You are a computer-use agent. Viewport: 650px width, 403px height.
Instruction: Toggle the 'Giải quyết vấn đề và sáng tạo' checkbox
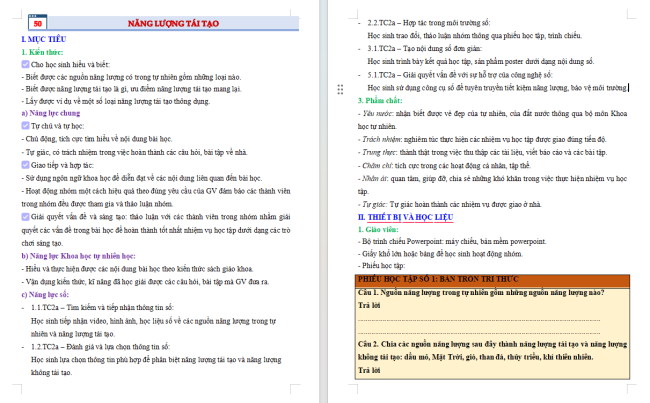tap(25, 216)
